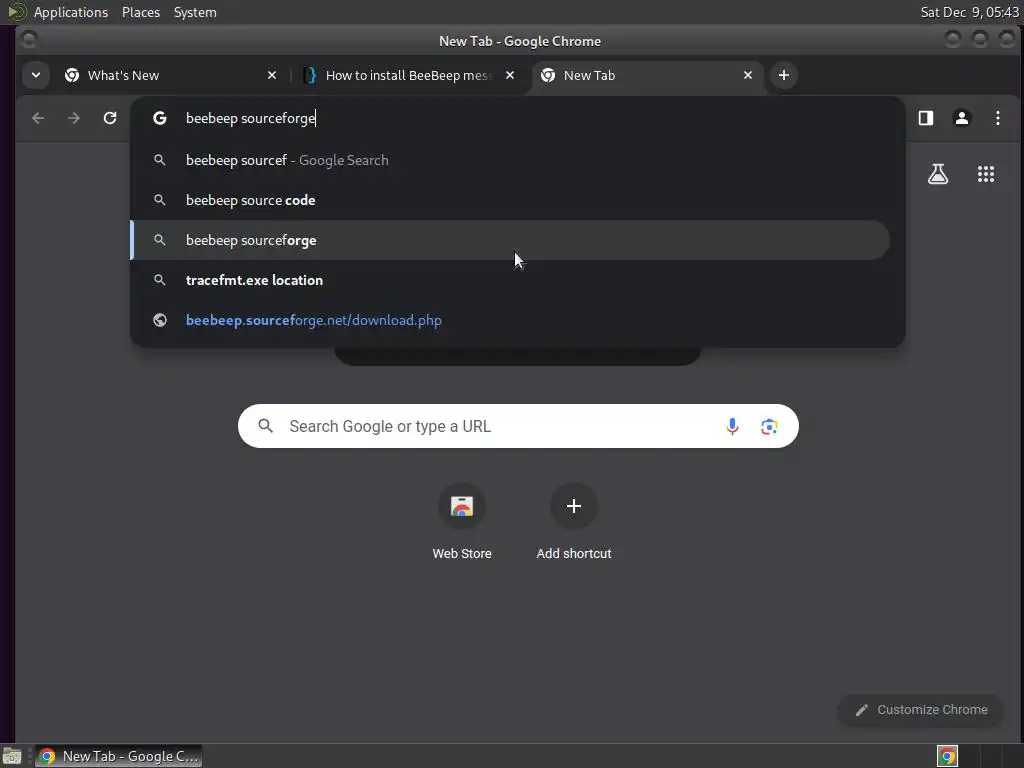
Task: Click the Customize Chrome button
Action: point(920,710)
